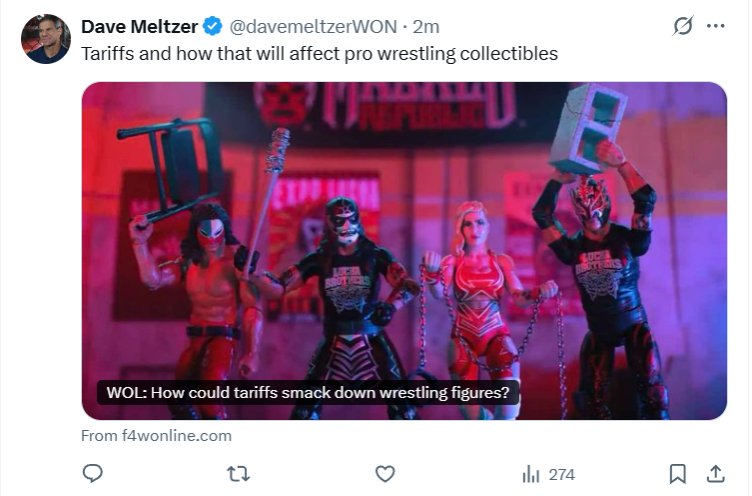Click the view analytics bar chart icon

531,474
